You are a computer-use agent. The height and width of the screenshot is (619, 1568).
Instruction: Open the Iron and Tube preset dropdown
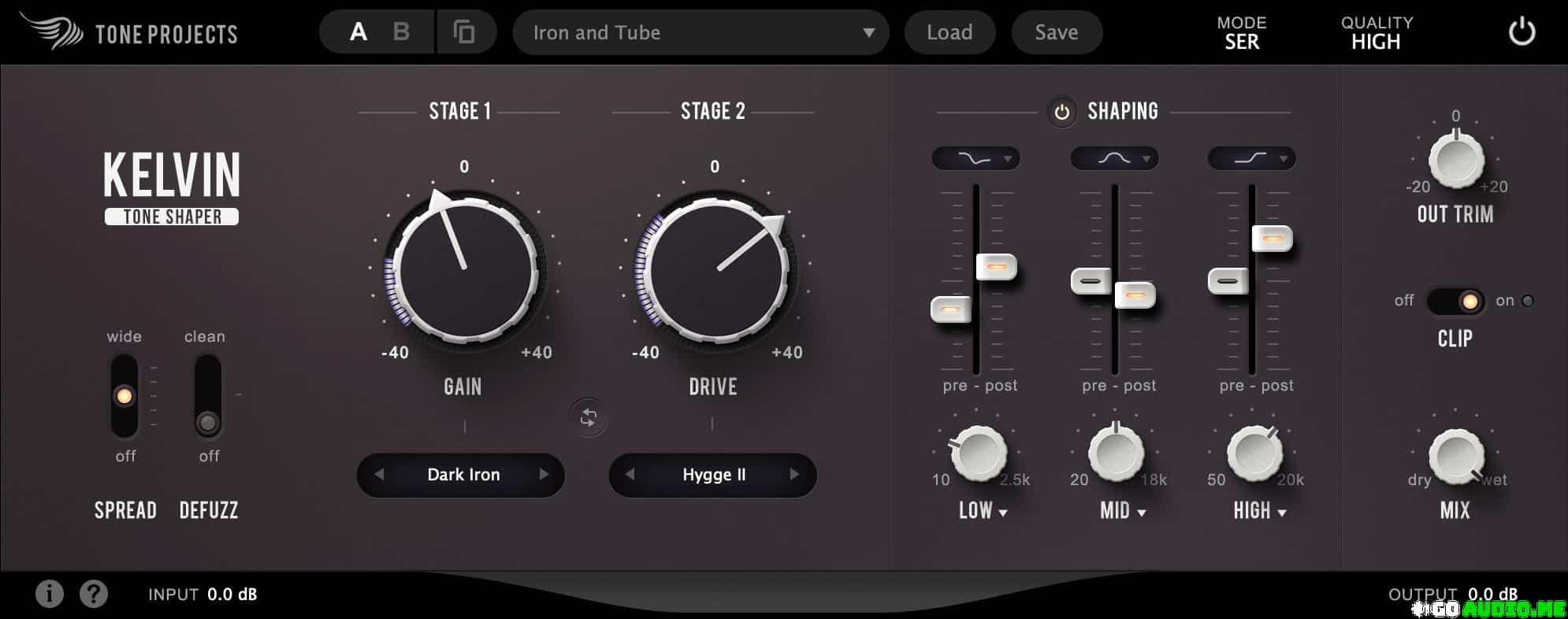pos(701,32)
